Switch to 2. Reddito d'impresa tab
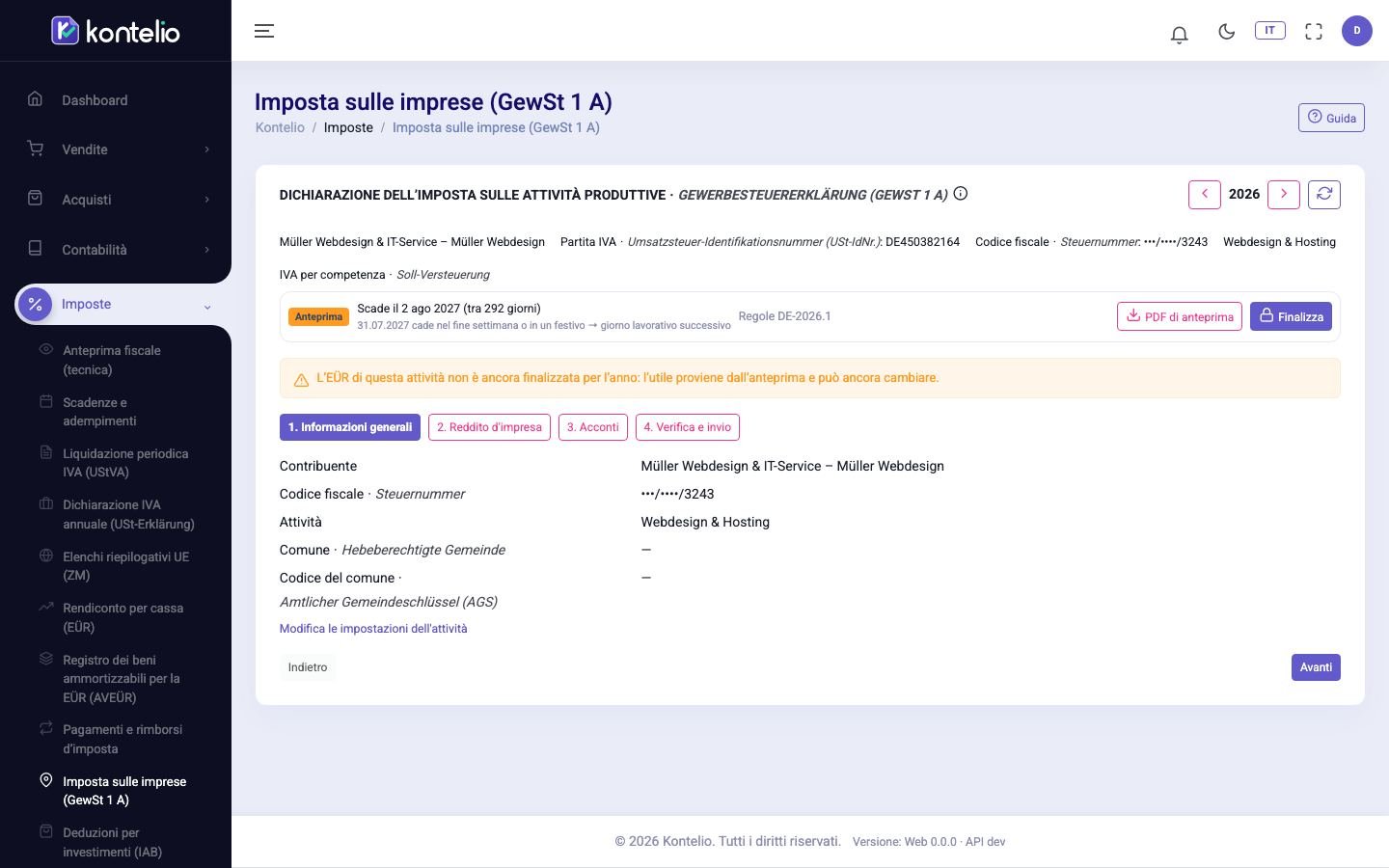 point(489,427)
